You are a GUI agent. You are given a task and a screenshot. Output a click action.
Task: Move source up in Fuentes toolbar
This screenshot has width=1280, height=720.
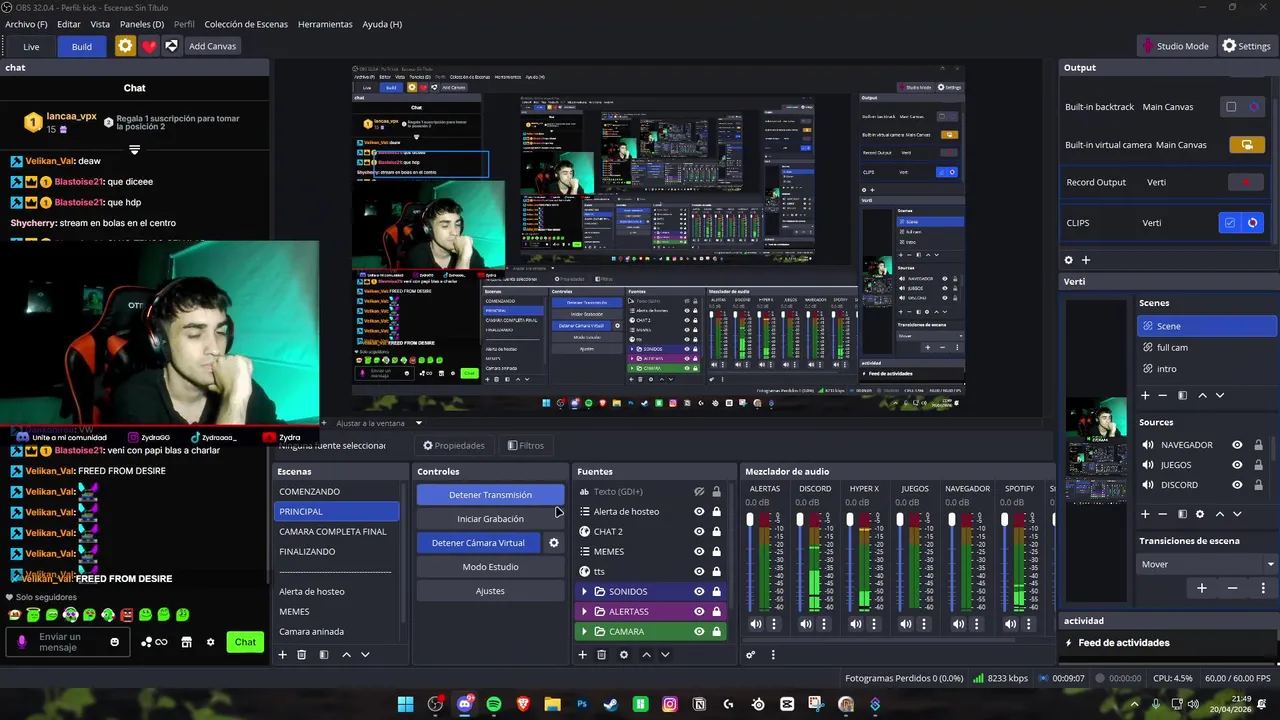646,655
